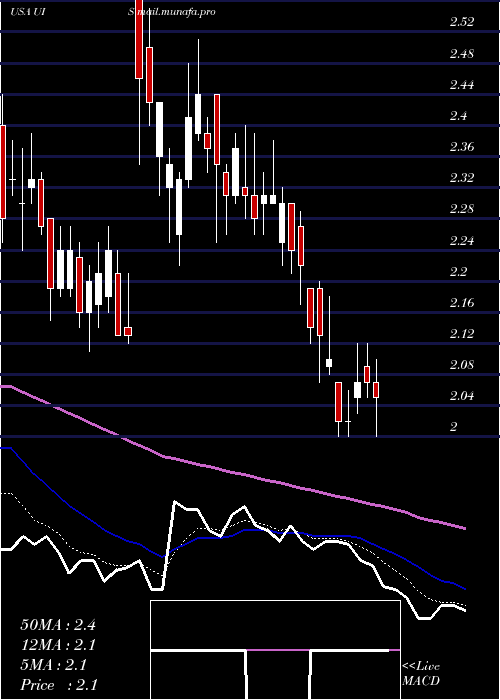Click the '5MA : 2.1' legend entry
This screenshot has height=700, width=500.
click(x=54, y=665)
